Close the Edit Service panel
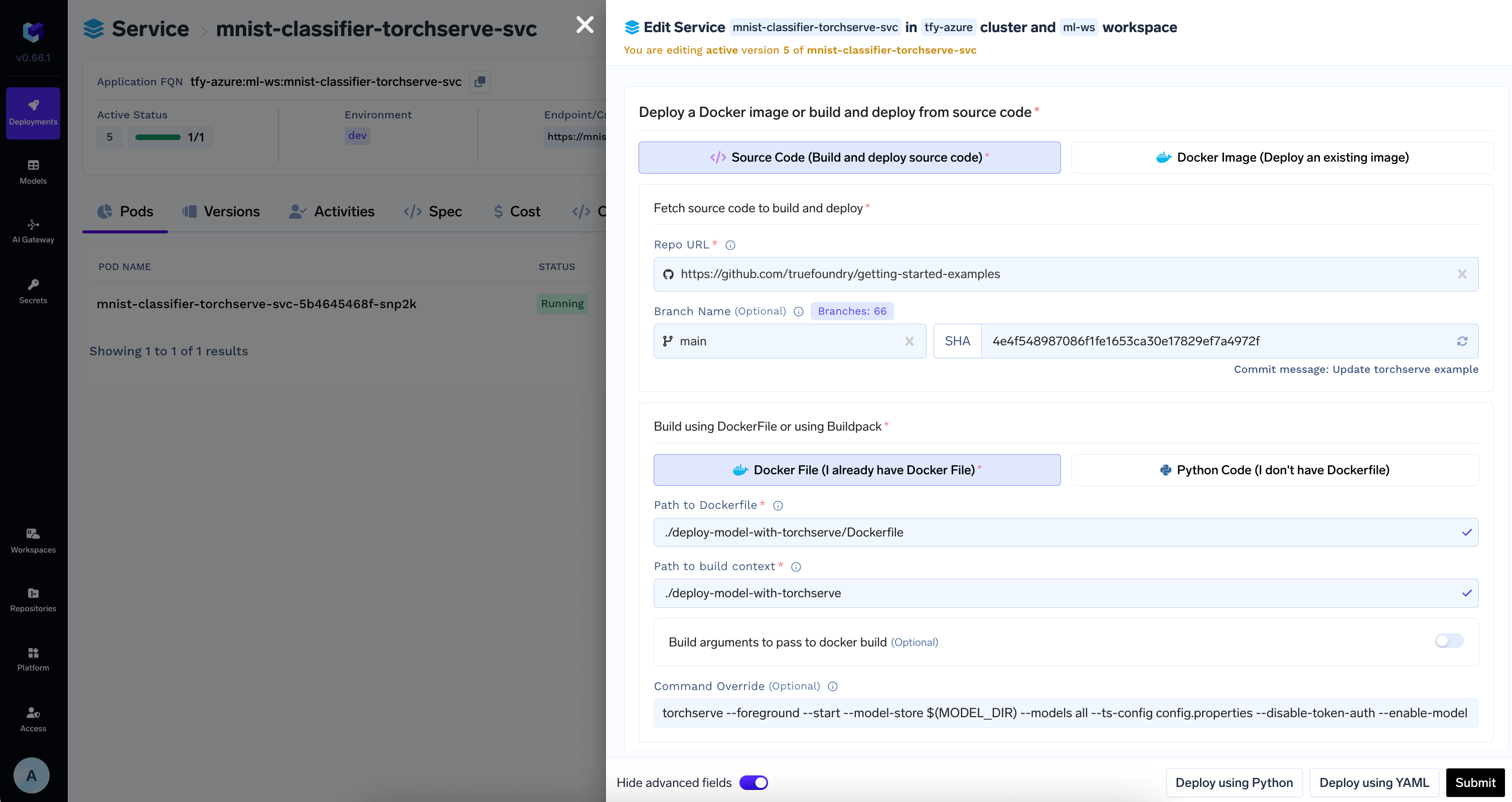This screenshot has height=802, width=1512. pos(584,25)
